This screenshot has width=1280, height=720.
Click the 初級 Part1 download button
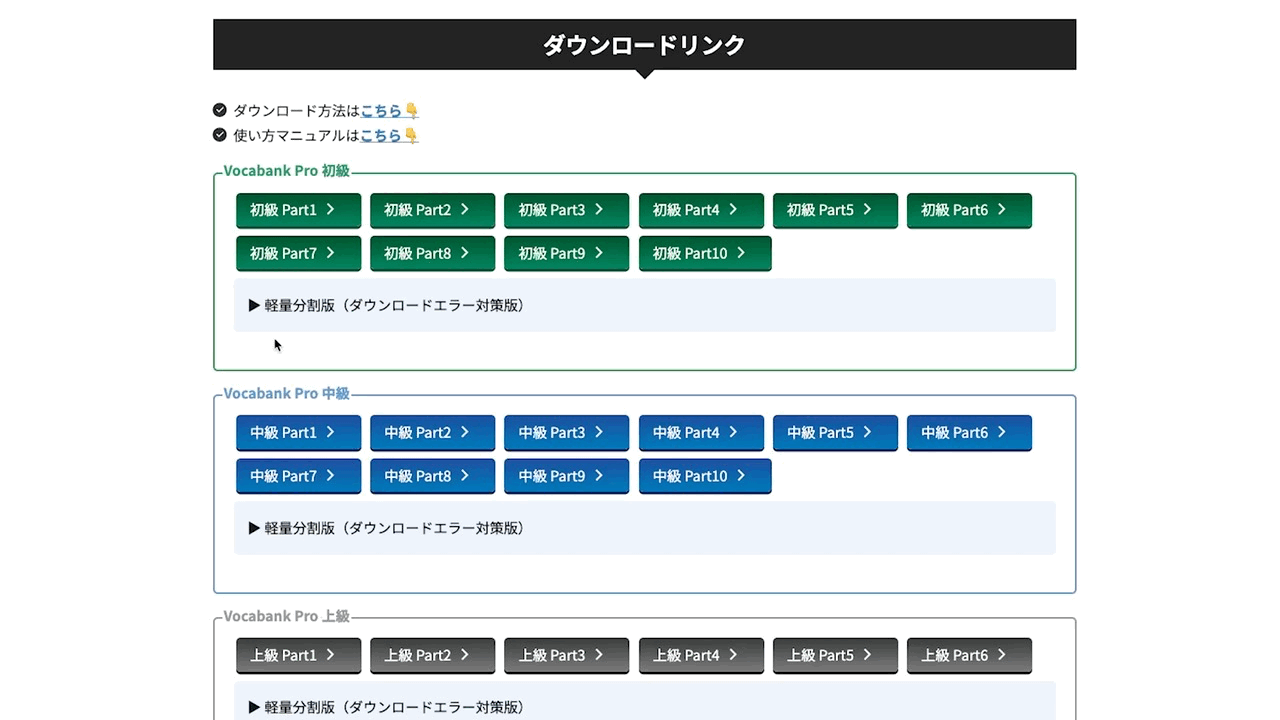[298, 210]
